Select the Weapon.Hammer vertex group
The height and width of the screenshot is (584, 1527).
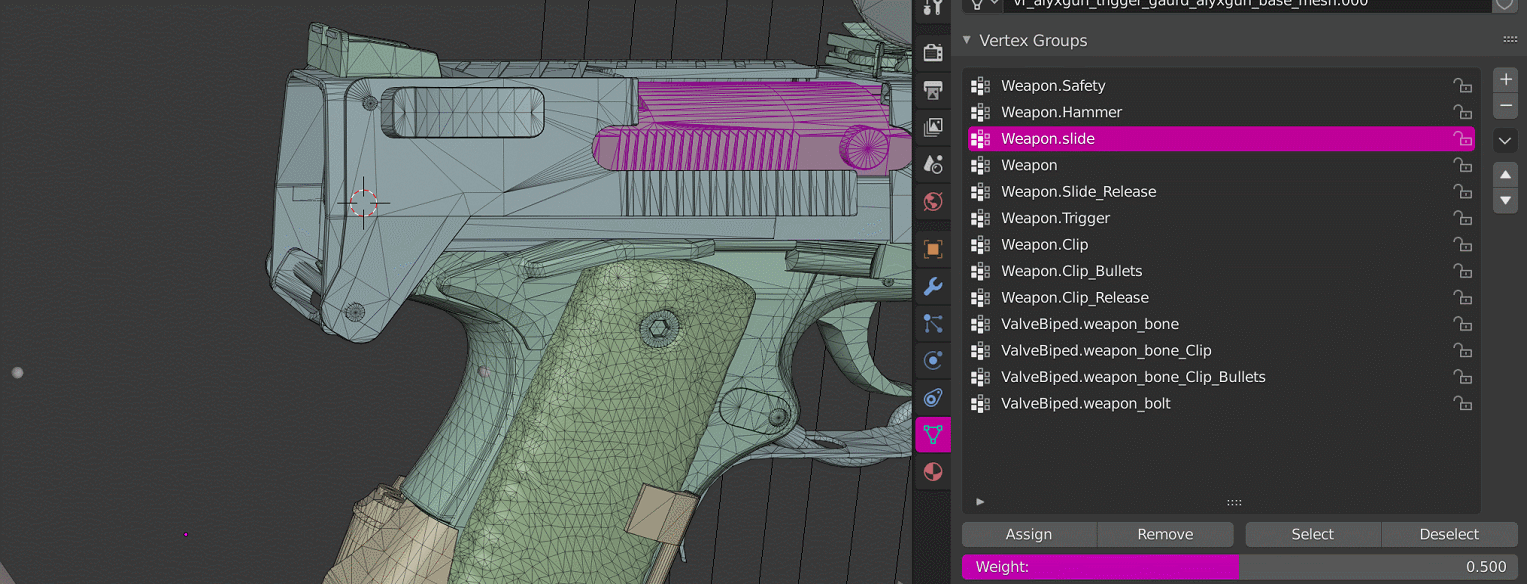(1221, 112)
